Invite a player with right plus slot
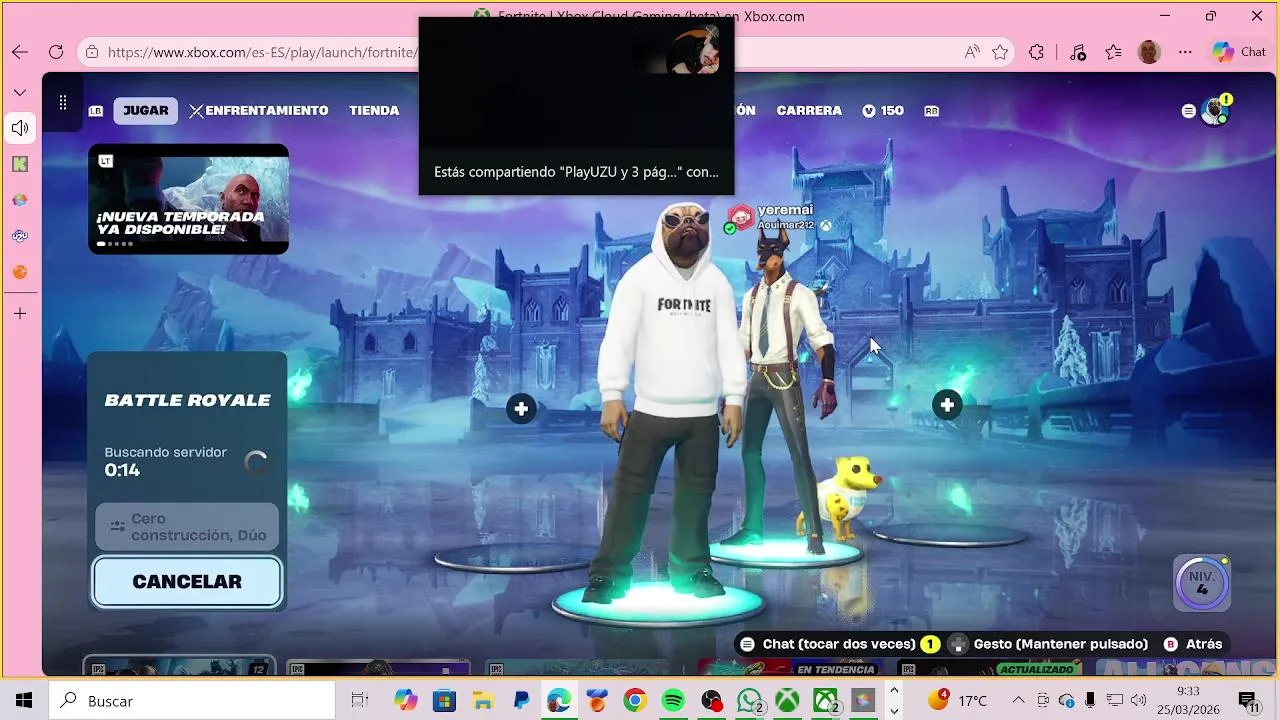 pyautogui.click(x=947, y=405)
